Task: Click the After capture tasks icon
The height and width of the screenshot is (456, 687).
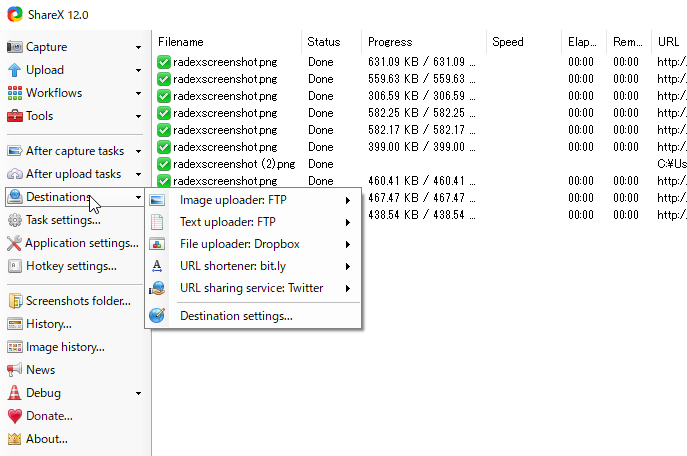Action: pos(14,151)
